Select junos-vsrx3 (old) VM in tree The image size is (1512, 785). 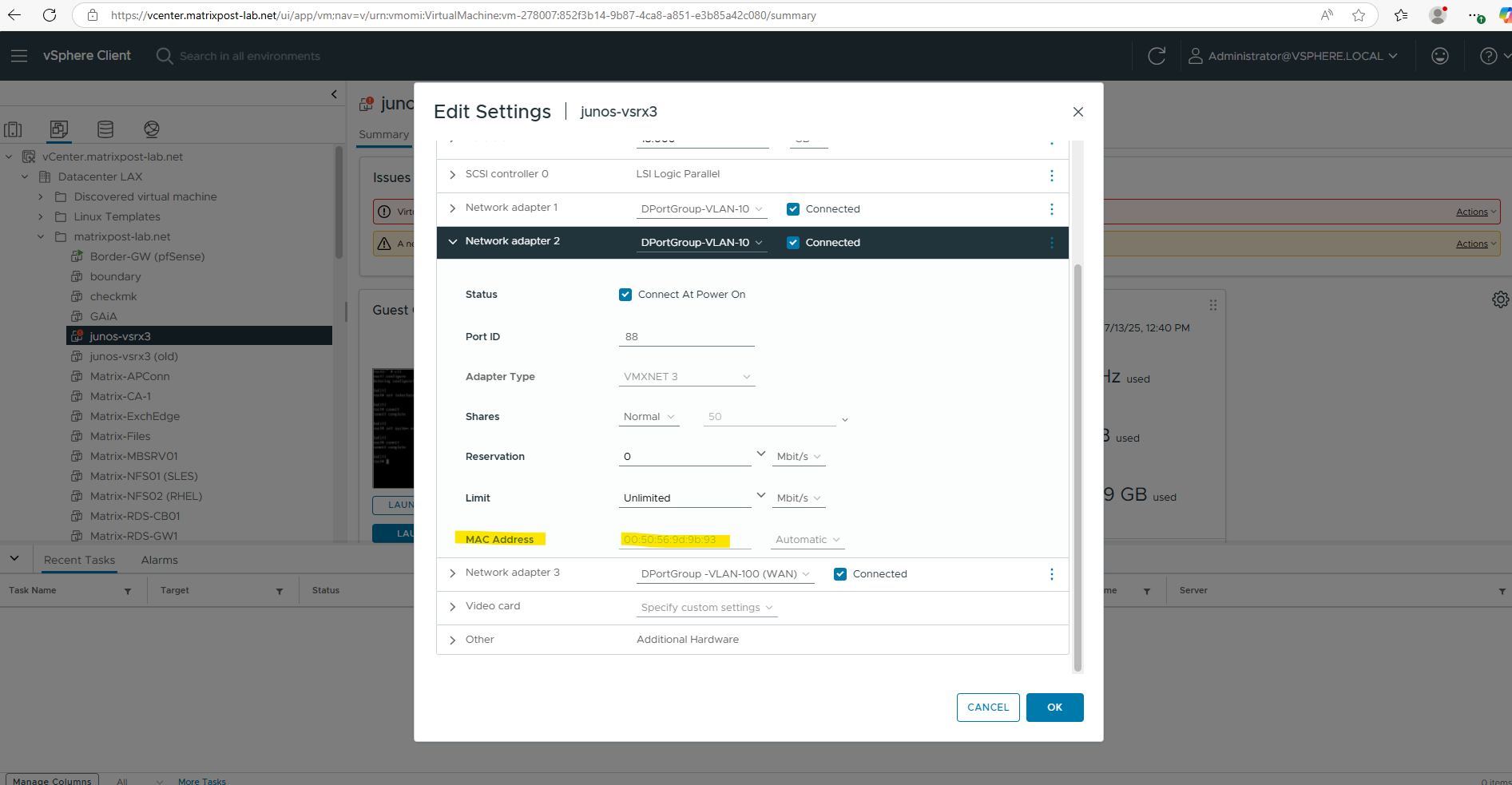[x=133, y=356]
